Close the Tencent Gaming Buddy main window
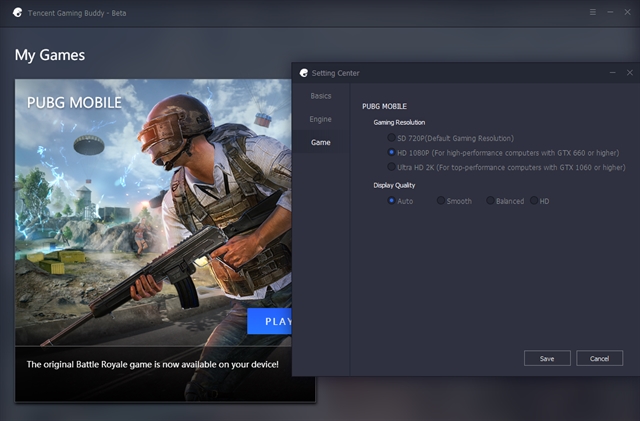This screenshot has height=421, width=640. (627, 12)
